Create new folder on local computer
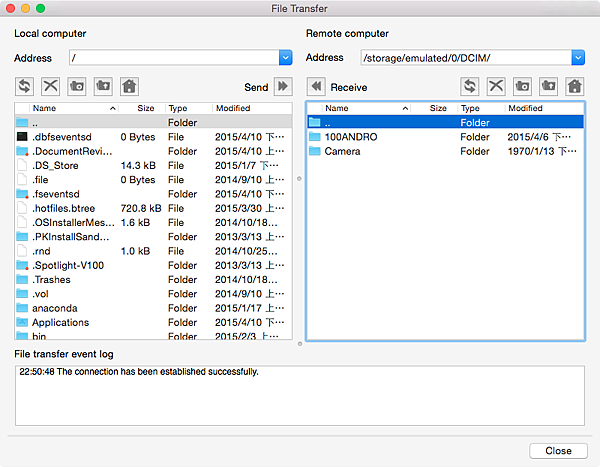Image resolution: width=600 pixels, height=467 pixels. [76, 87]
